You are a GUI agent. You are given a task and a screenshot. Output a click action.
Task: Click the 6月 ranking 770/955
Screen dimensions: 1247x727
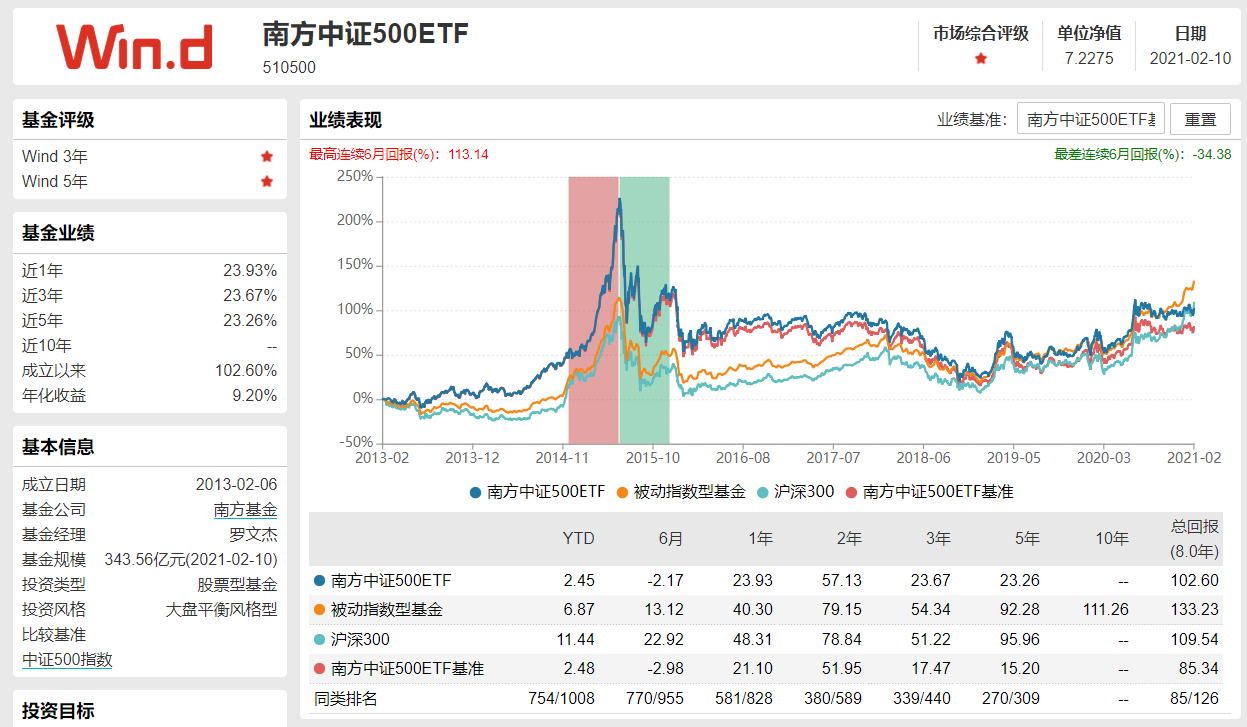[x=654, y=698]
